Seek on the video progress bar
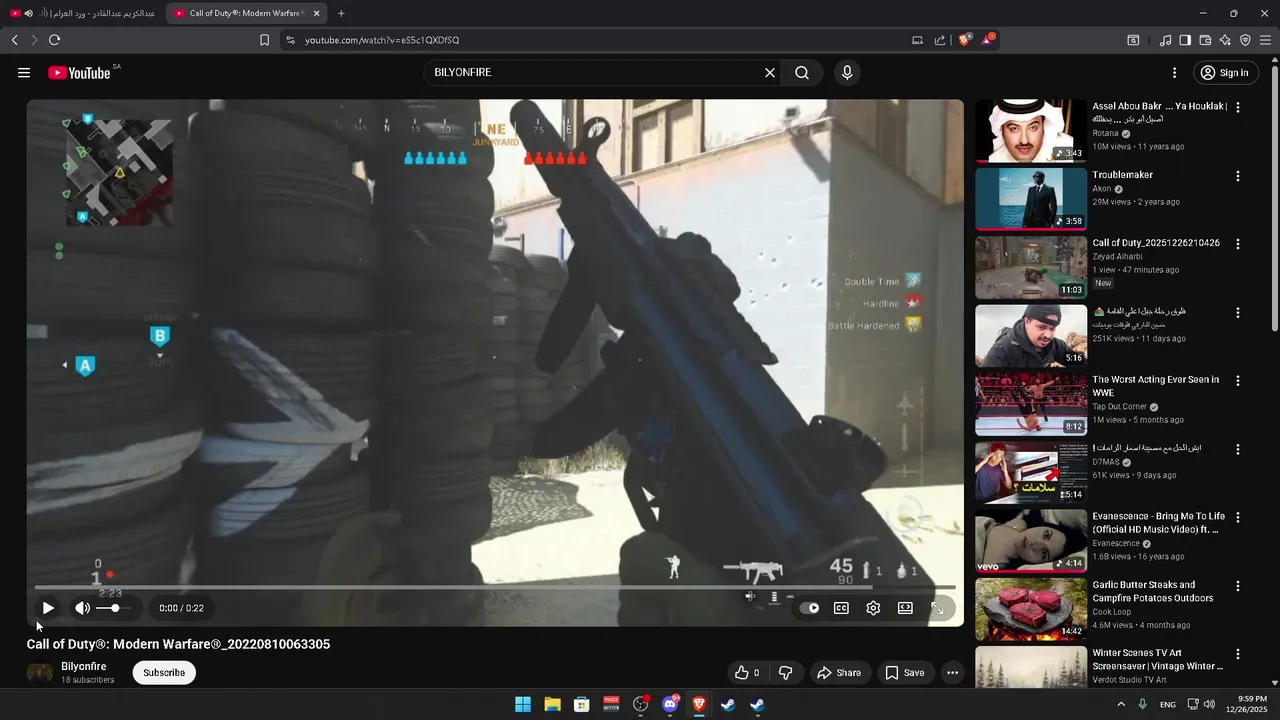 495,587
